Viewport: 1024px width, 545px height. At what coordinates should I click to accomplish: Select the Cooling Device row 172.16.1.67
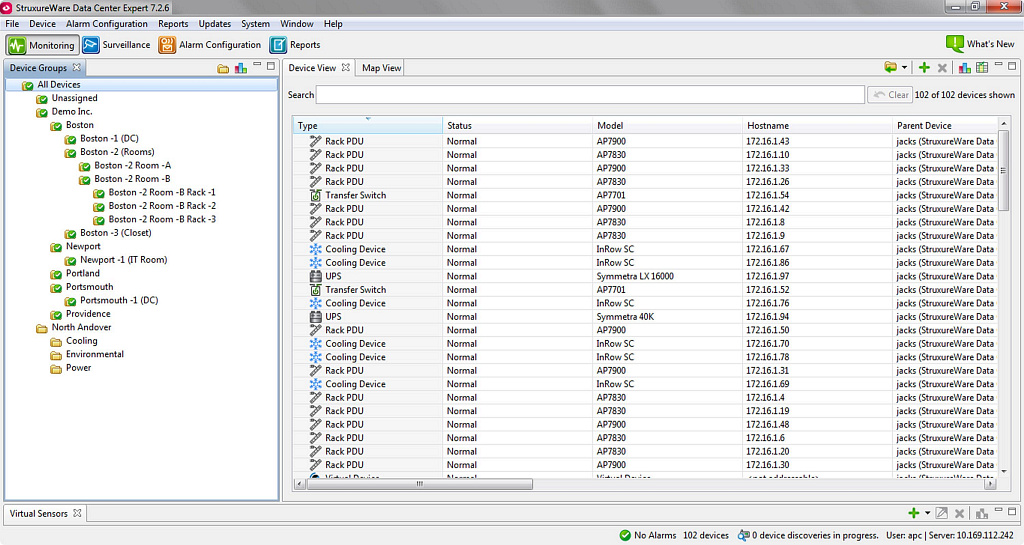645,249
